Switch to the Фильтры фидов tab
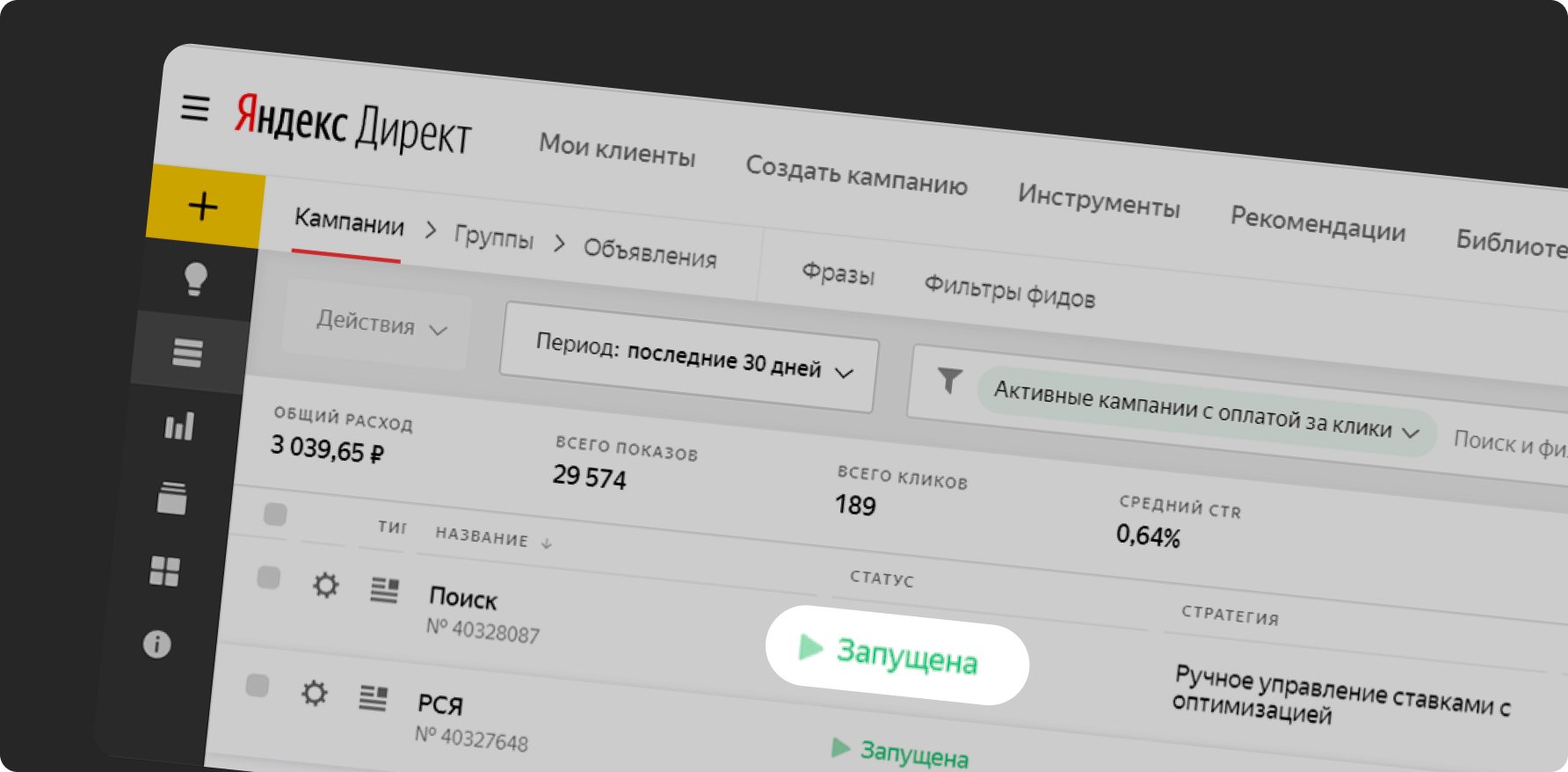 click(1009, 291)
